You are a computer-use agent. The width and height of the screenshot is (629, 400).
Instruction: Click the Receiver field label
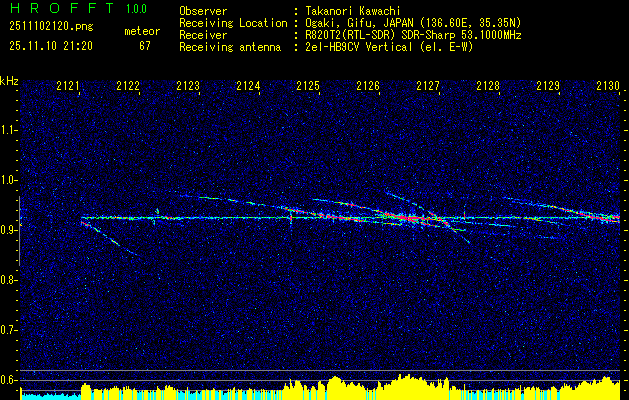tap(203, 35)
